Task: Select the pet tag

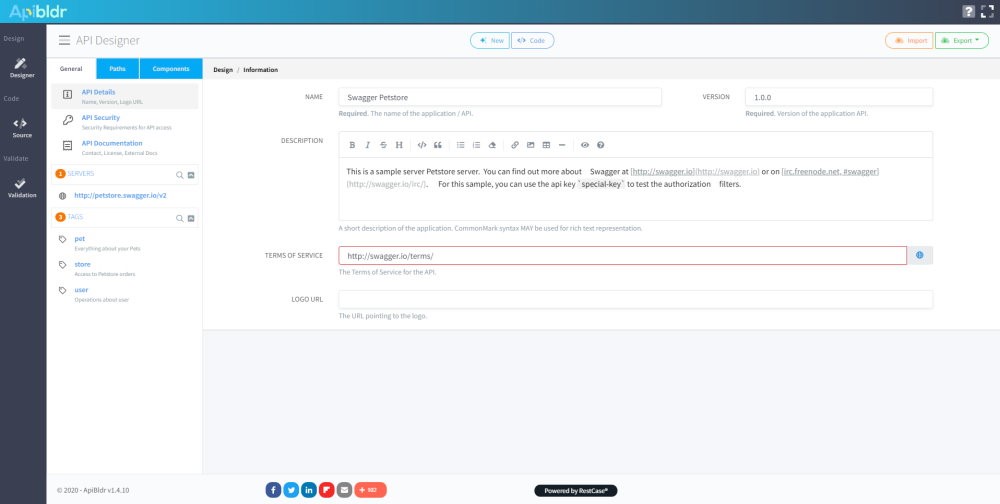Action: click(x=80, y=239)
